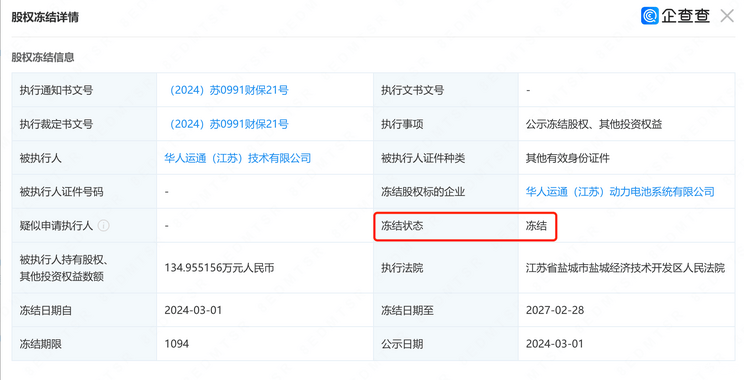Select freeze end date 2027-02-28
The width and height of the screenshot is (744, 380).
point(555,310)
